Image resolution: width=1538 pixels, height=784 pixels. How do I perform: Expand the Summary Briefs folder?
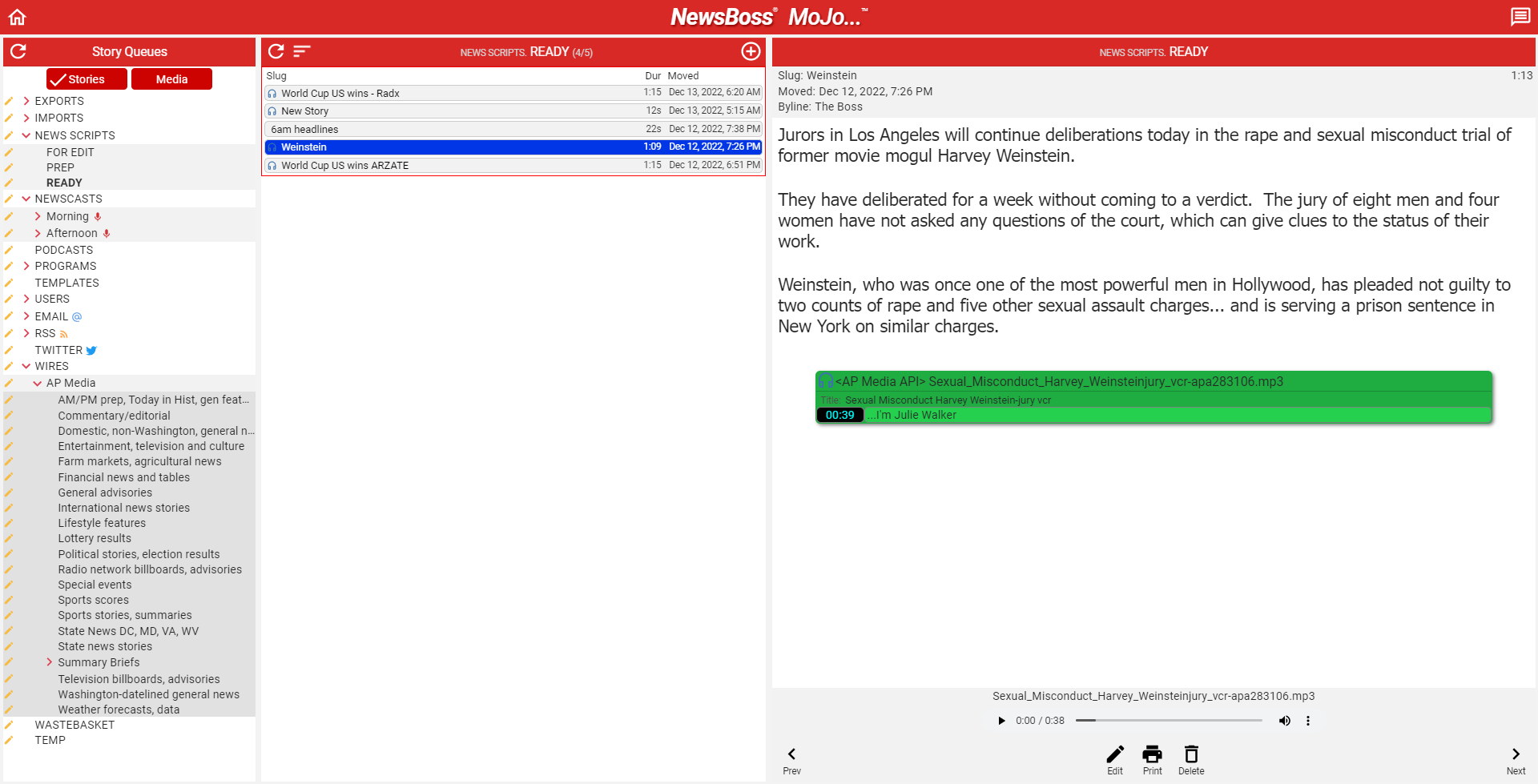[50, 662]
